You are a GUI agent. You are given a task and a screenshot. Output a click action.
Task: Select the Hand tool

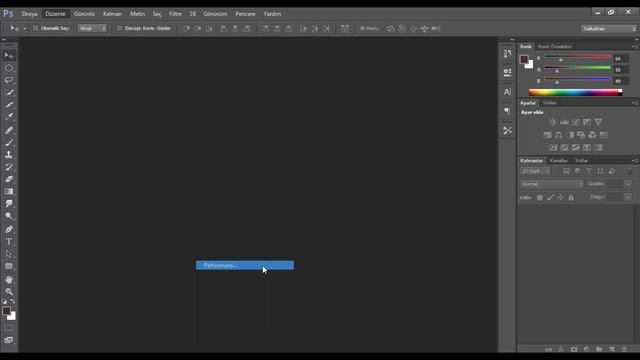tap(9, 280)
